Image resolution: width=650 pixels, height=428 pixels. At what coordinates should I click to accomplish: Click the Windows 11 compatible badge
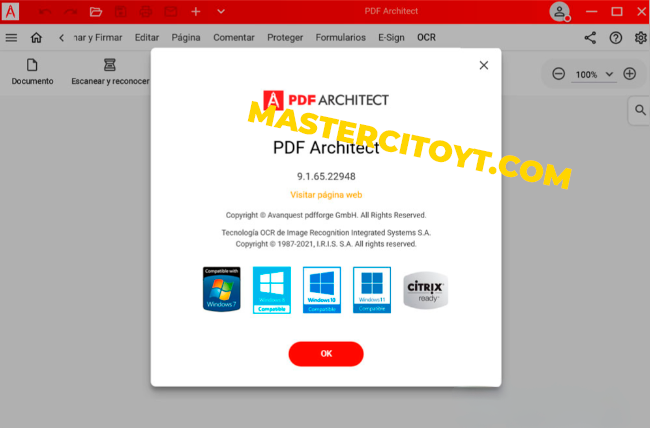372,290
